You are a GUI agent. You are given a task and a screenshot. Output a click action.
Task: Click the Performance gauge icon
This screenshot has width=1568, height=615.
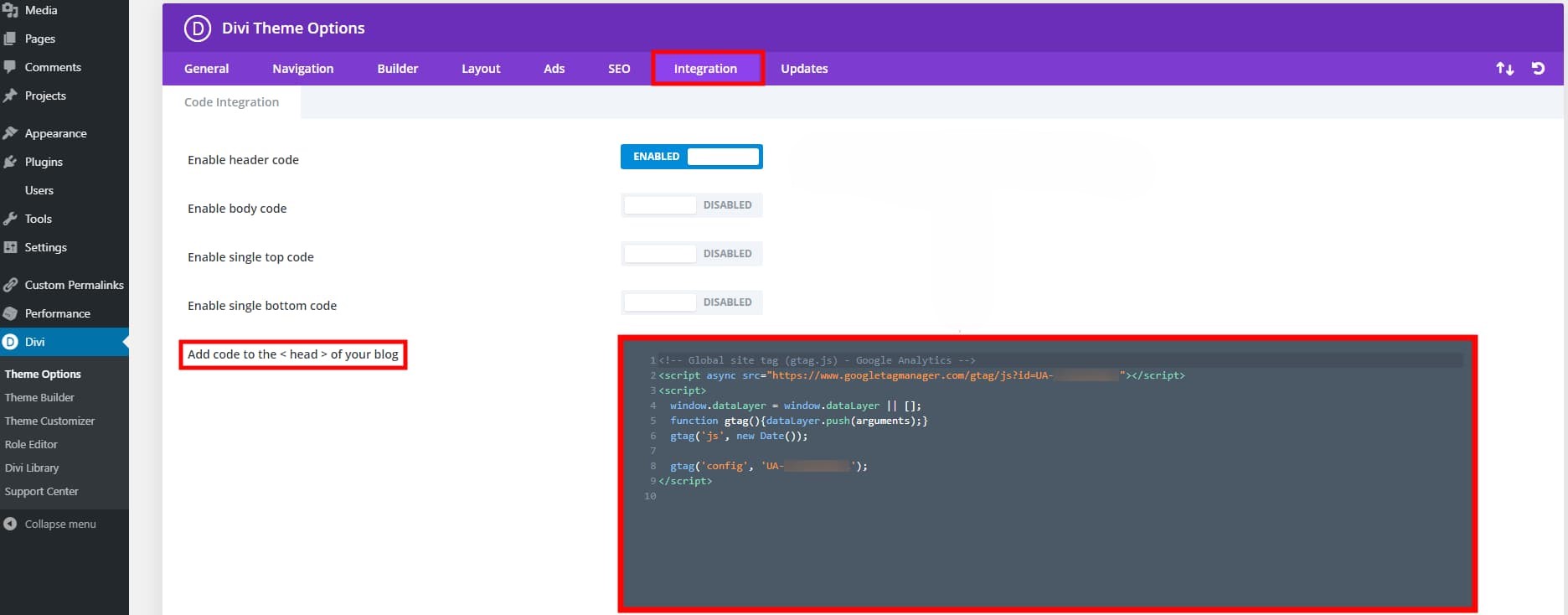click(10, 313)
